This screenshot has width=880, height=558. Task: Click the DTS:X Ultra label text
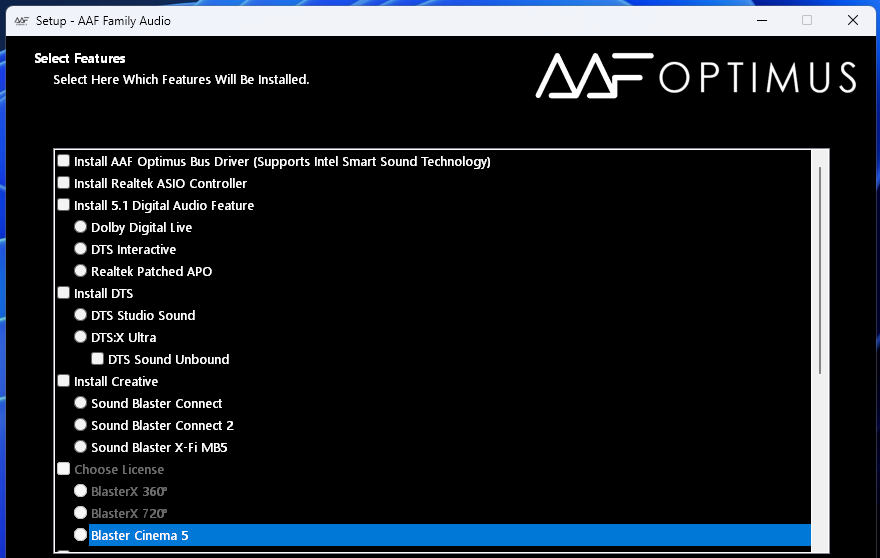[x=123, y=337]
